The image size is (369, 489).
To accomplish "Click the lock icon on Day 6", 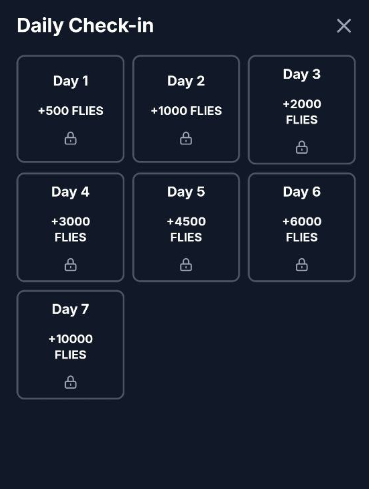I will (x=302, y=265).
